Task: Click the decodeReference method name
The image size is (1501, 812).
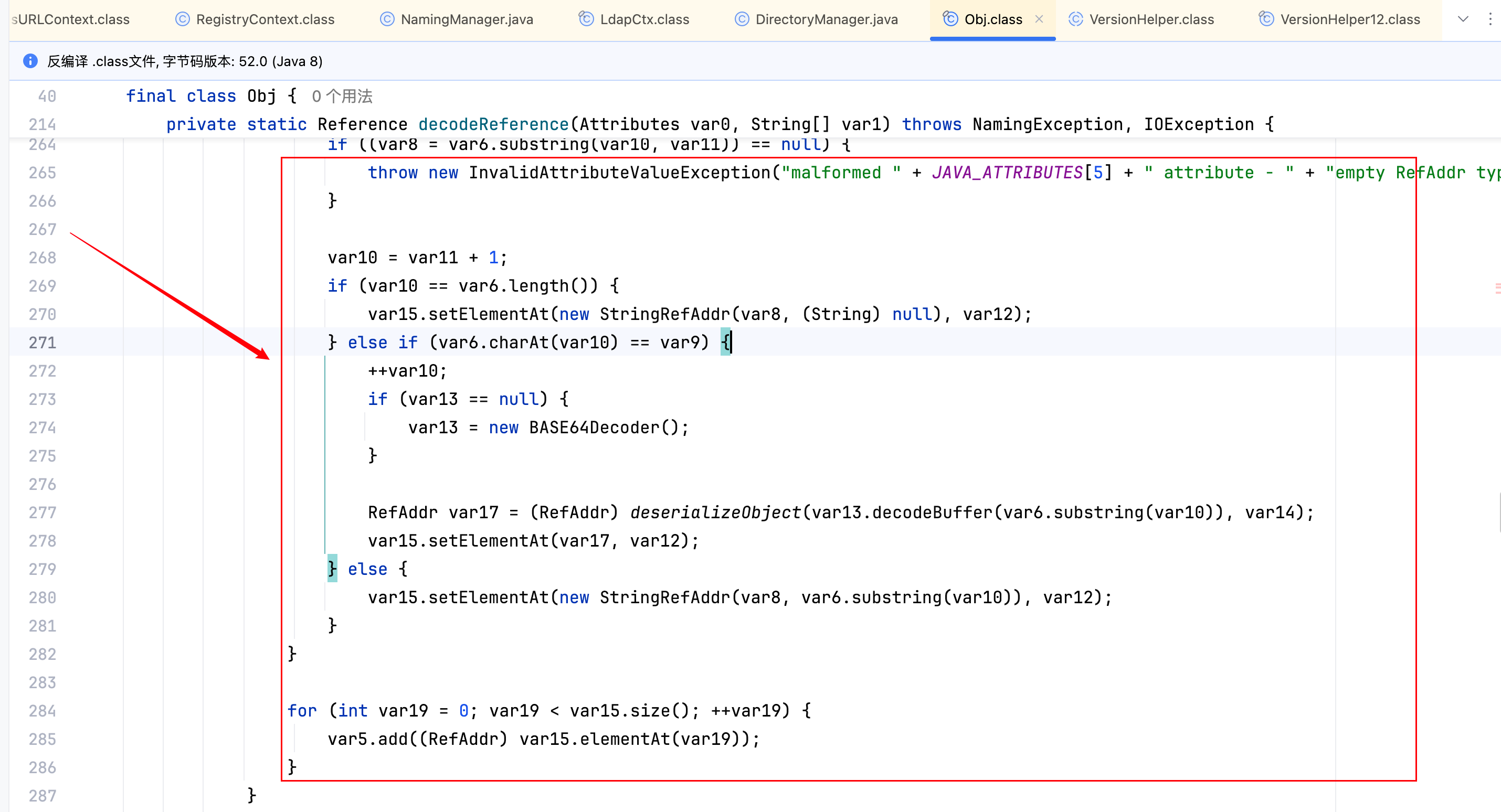Action: (x=493, y=124)
